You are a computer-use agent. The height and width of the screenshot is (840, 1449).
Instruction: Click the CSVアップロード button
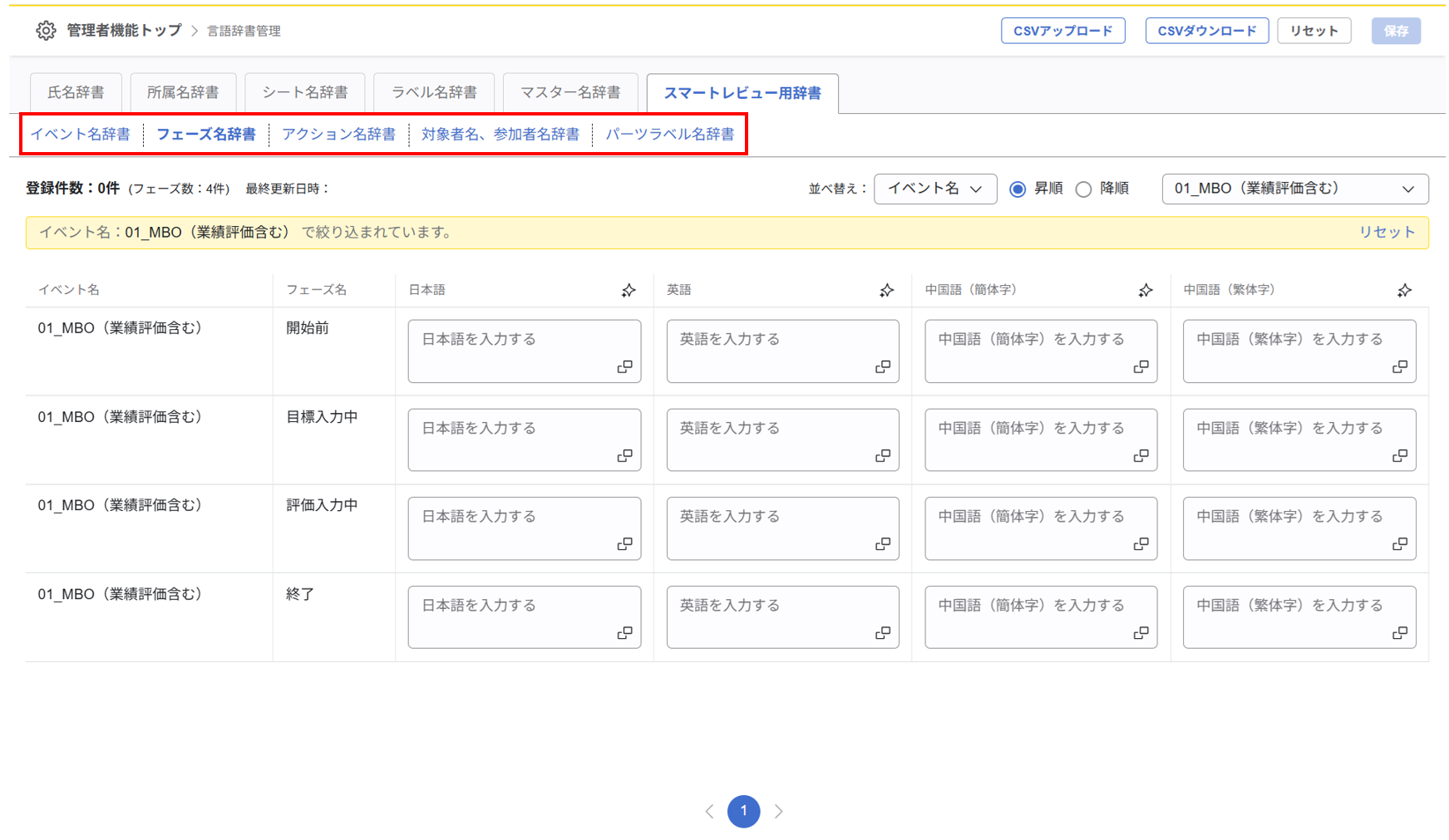1062,30
